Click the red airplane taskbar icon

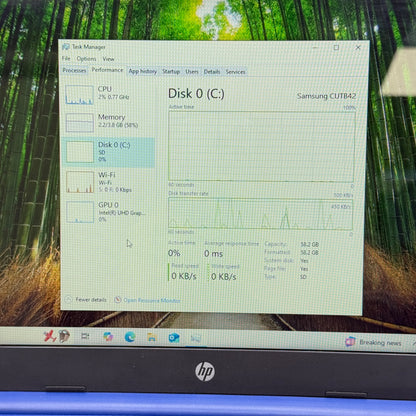(50, 336)
